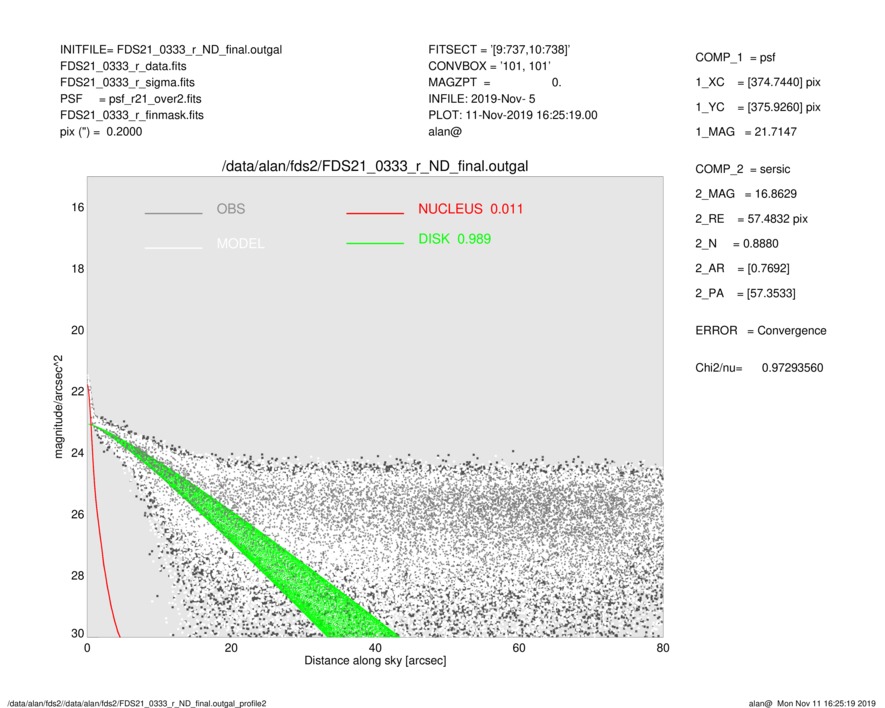This screenshot has width=885, height=708.
Task: Click the gray OBS legend line
Action: click(173, 213)
